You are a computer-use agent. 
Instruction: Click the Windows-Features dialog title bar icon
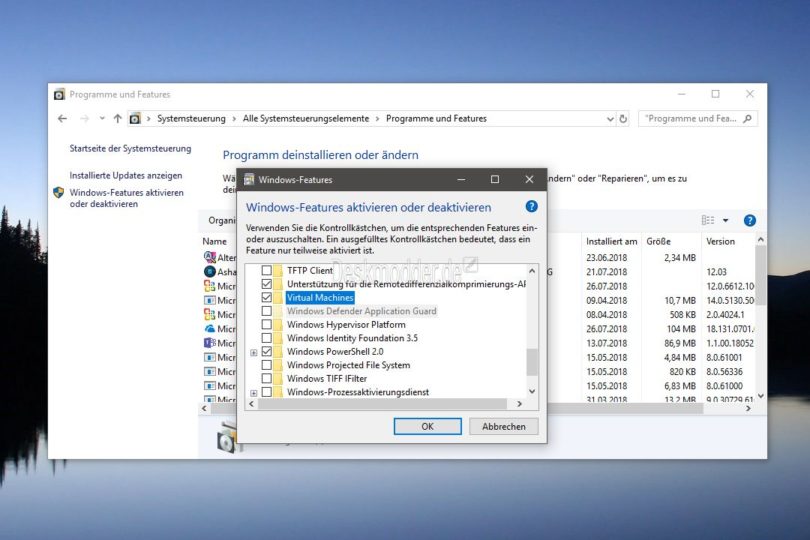pos(249,180)
